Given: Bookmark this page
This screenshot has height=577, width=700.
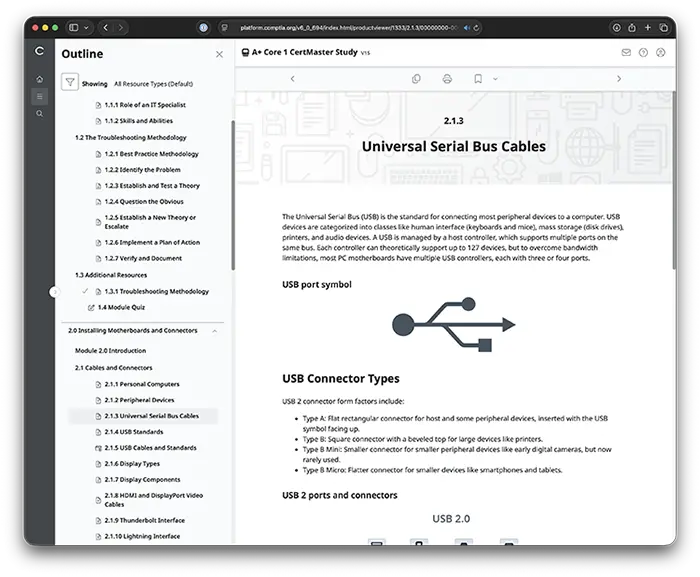Looking at the screenshot, I should point(478,78).
